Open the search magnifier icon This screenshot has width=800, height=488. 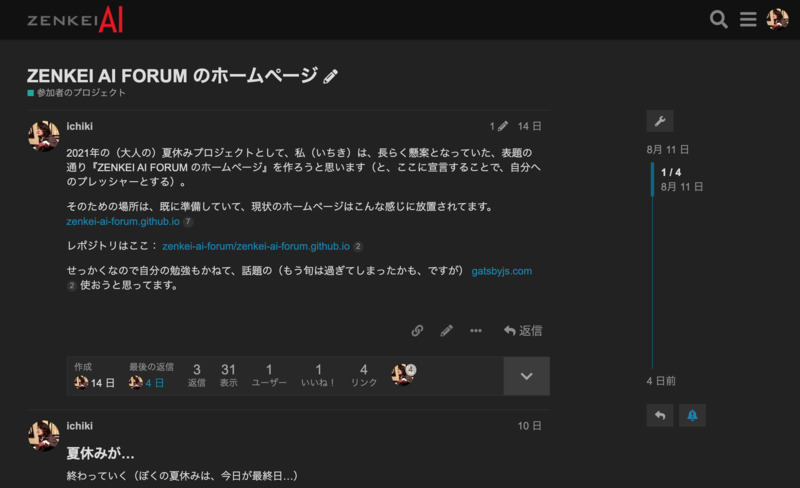tap(718, 19)
